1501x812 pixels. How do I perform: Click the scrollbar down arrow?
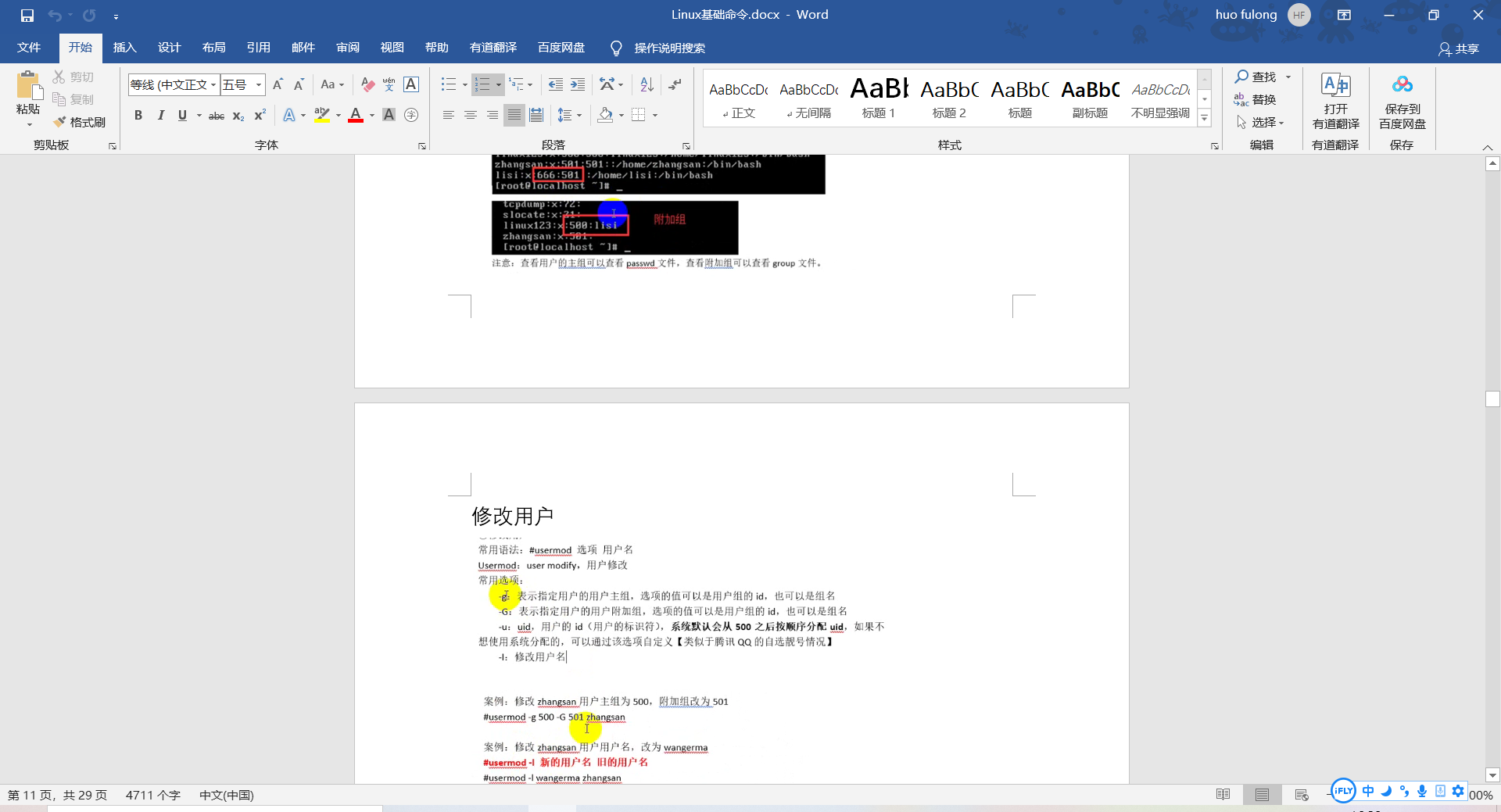(x=1492, y=775)
